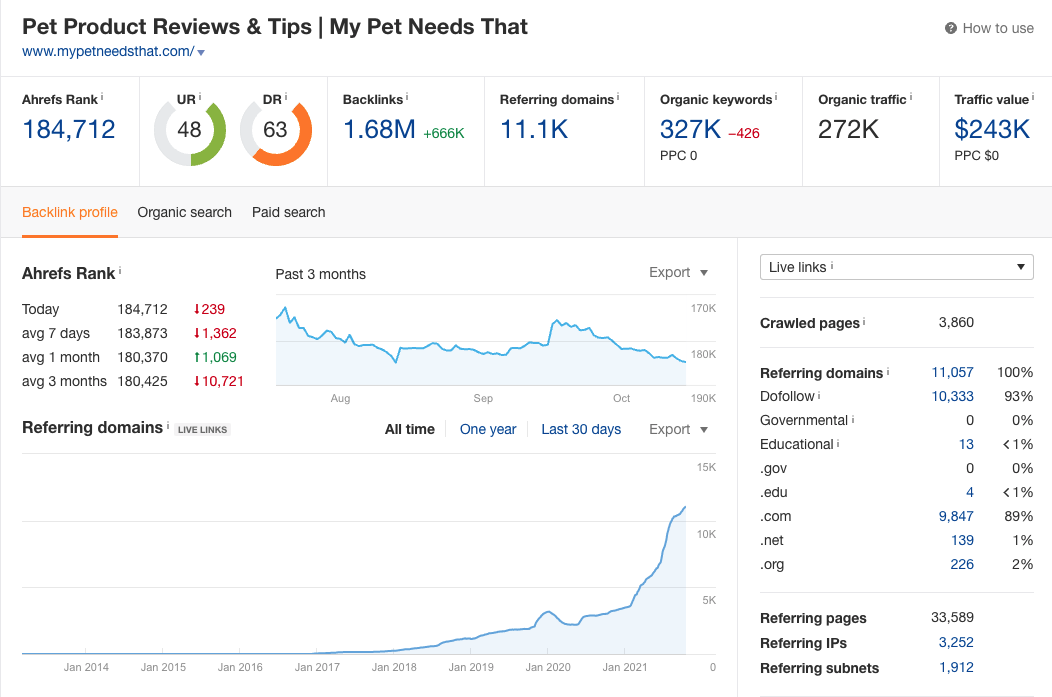Click the -426 organic keywords change
This screenshot has width=1052, height=697.
point(743,133)
